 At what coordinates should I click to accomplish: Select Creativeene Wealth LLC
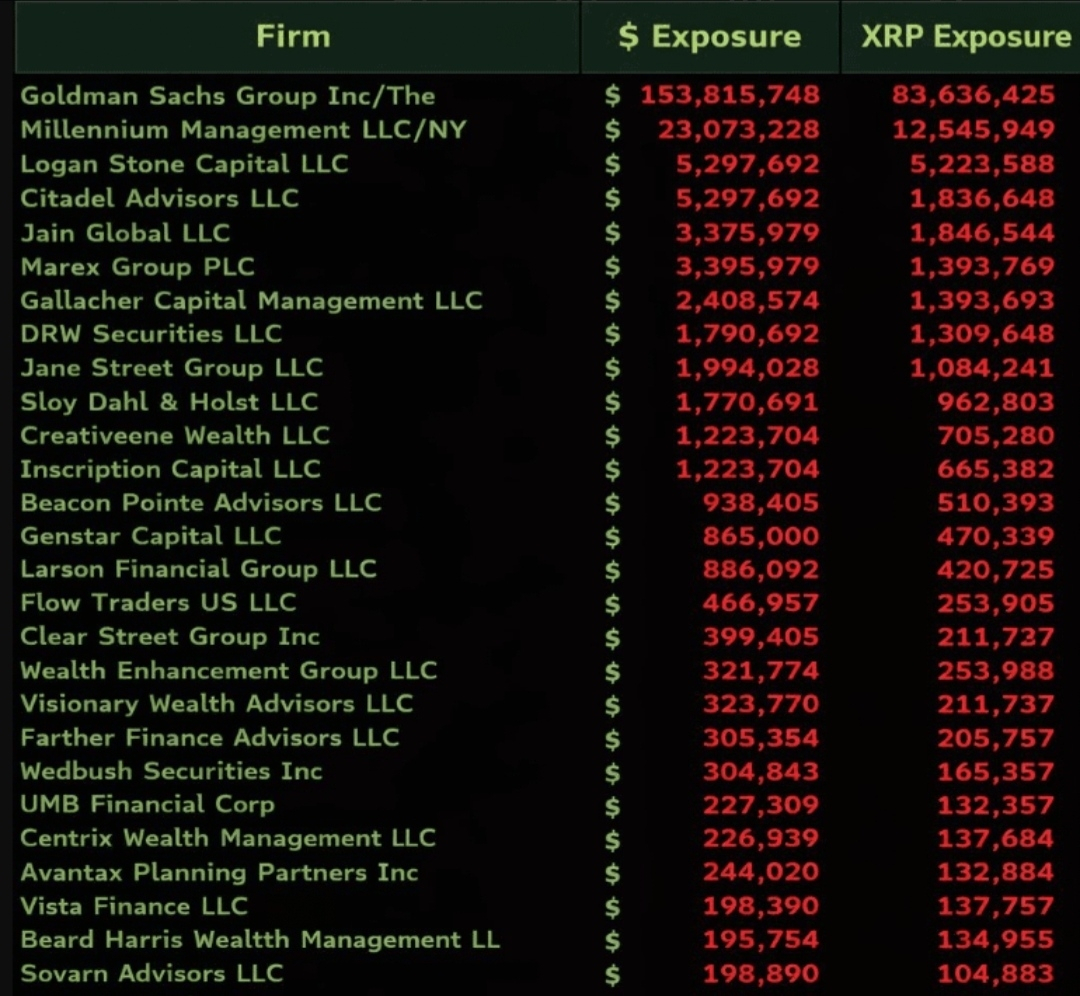point(175,435)
